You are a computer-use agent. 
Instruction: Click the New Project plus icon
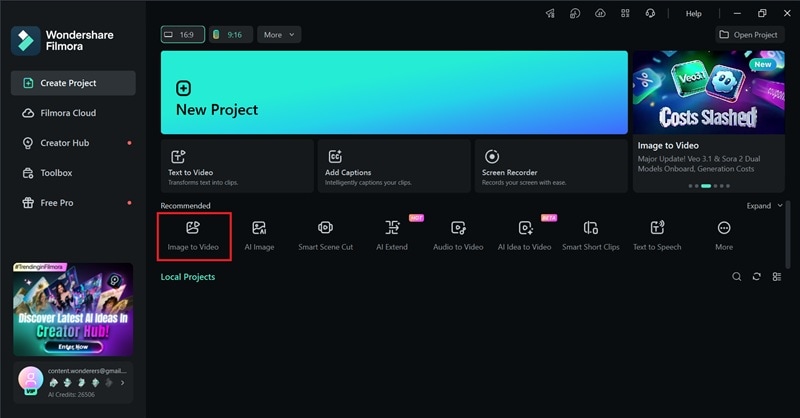[184, 88]
